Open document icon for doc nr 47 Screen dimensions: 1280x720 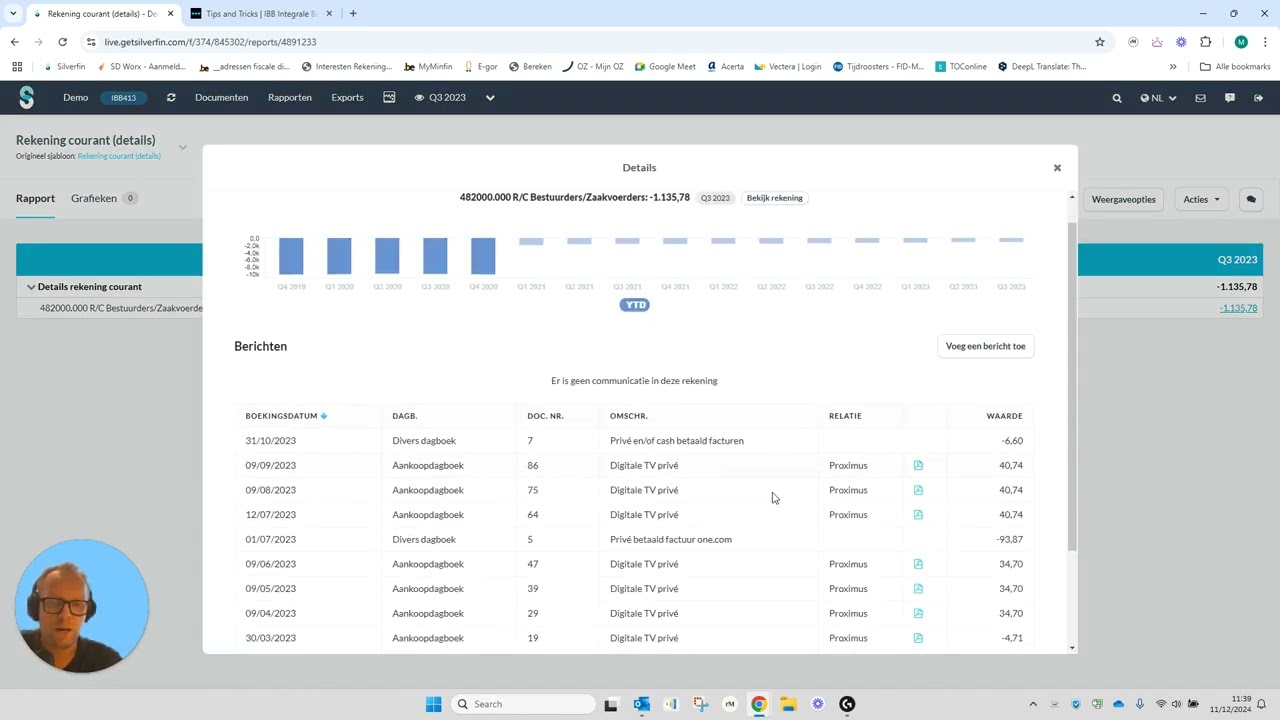pos(918,564)
